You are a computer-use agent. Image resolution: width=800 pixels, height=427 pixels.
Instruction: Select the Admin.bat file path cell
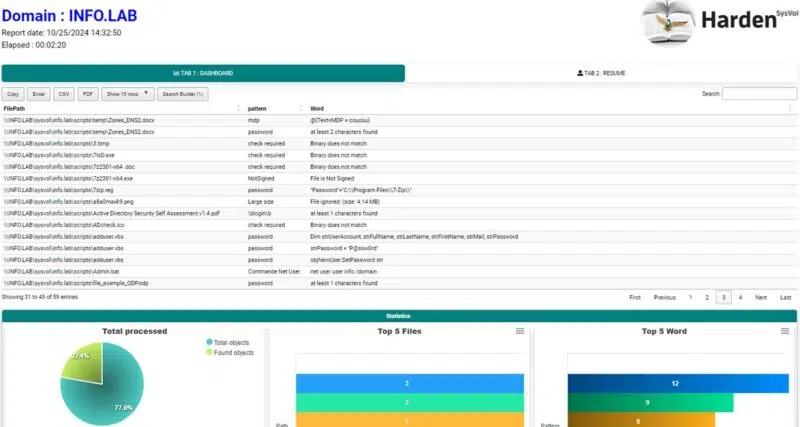coord(61,271)
